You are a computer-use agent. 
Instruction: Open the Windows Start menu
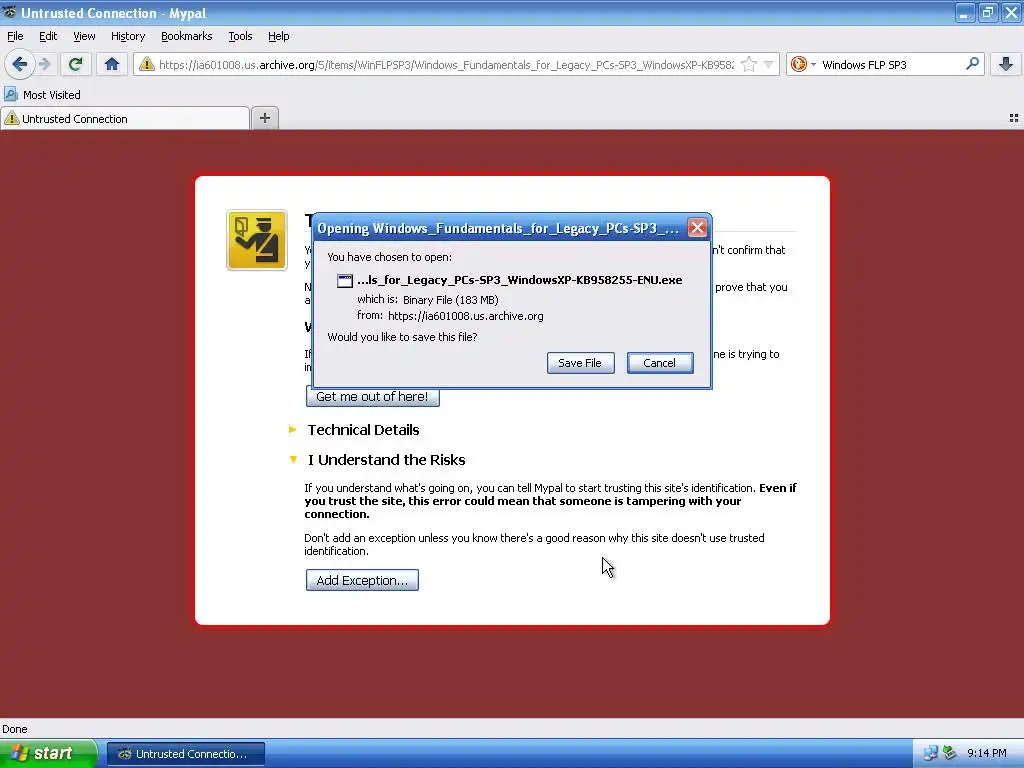click(x=47, y=753)
